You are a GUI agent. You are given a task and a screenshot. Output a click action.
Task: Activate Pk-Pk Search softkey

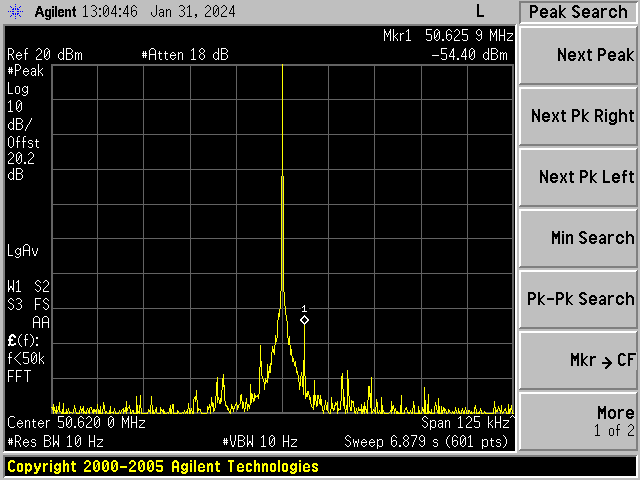(x=578, y=299)
